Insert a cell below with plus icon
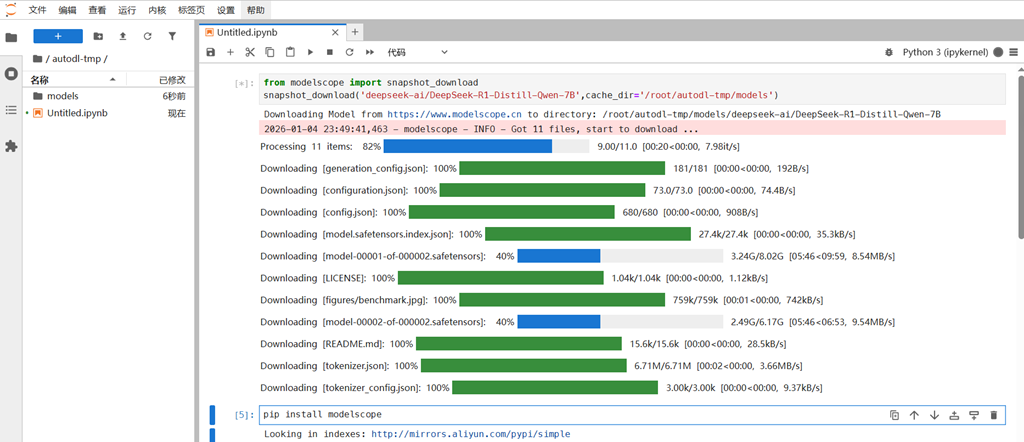This screenshot has height=442, width=1024. [x=230, y=52]
